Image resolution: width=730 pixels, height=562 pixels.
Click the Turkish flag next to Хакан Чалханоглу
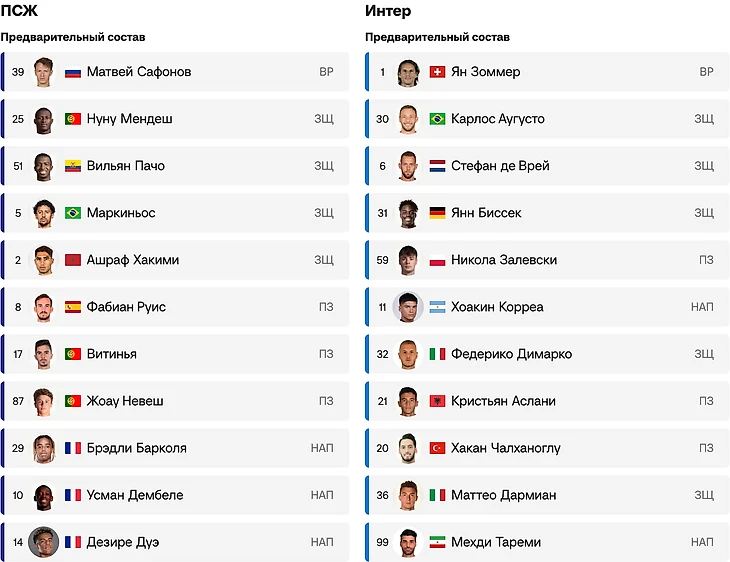pyautogui.click(x=437, y=448)
